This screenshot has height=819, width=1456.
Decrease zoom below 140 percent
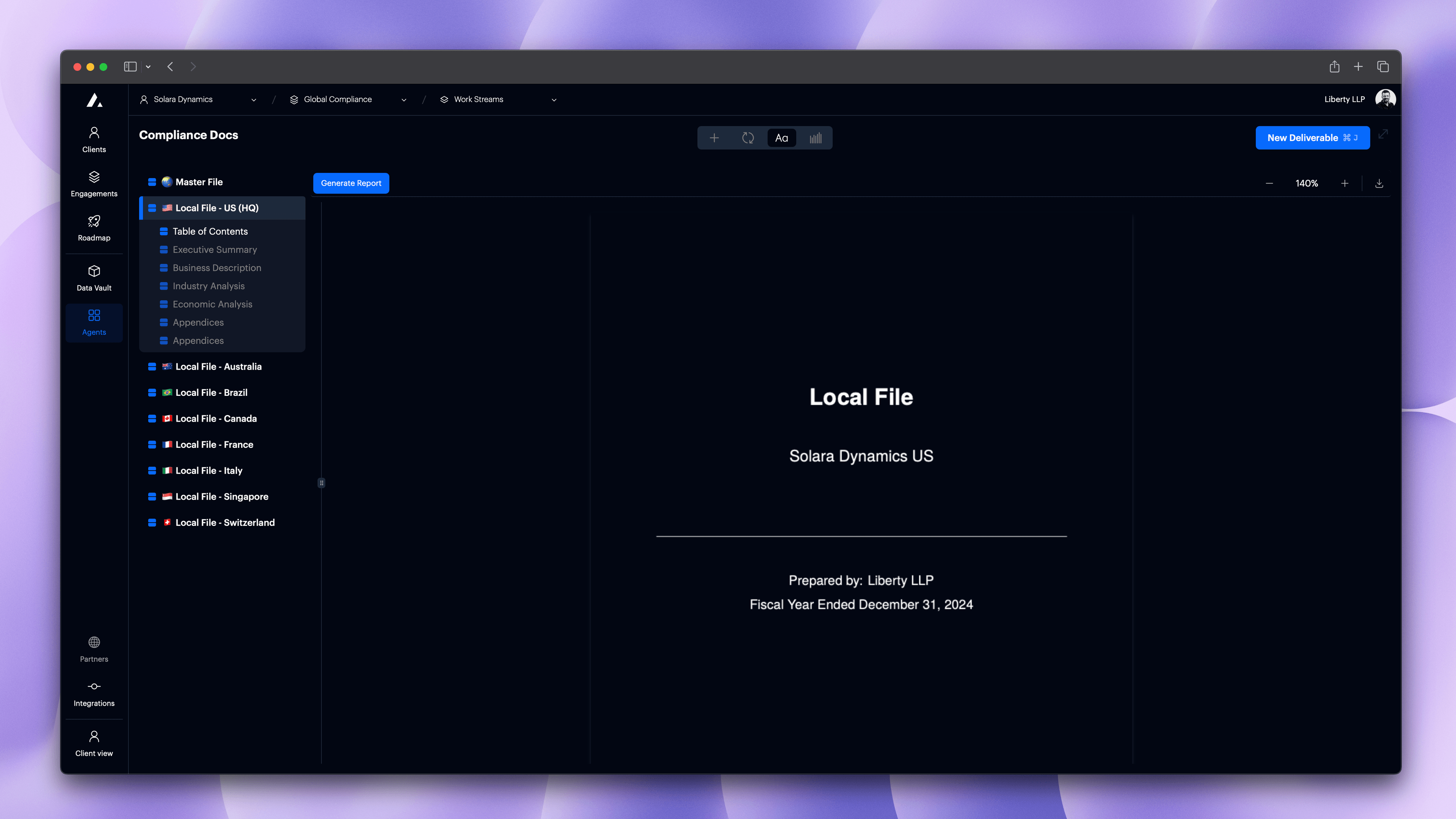[1269, 183]
